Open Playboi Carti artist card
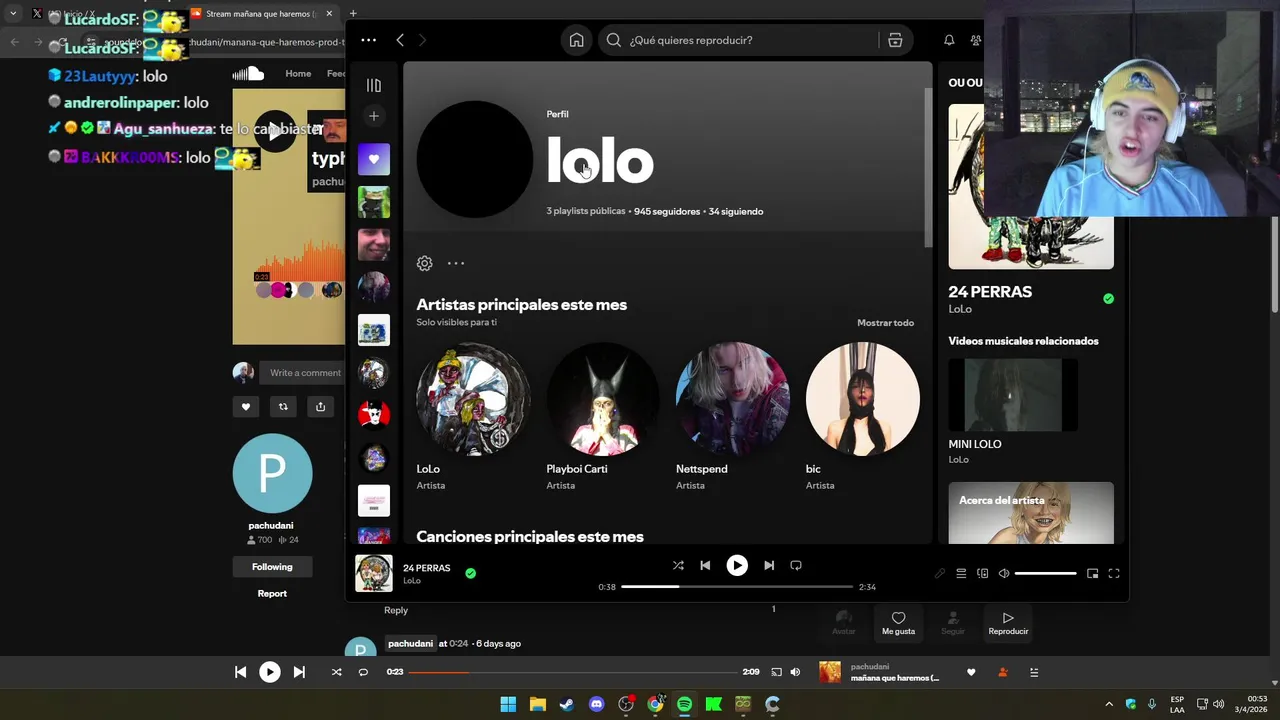The height and width of the screenshot is (720, 1280). (x=603, y=416)
